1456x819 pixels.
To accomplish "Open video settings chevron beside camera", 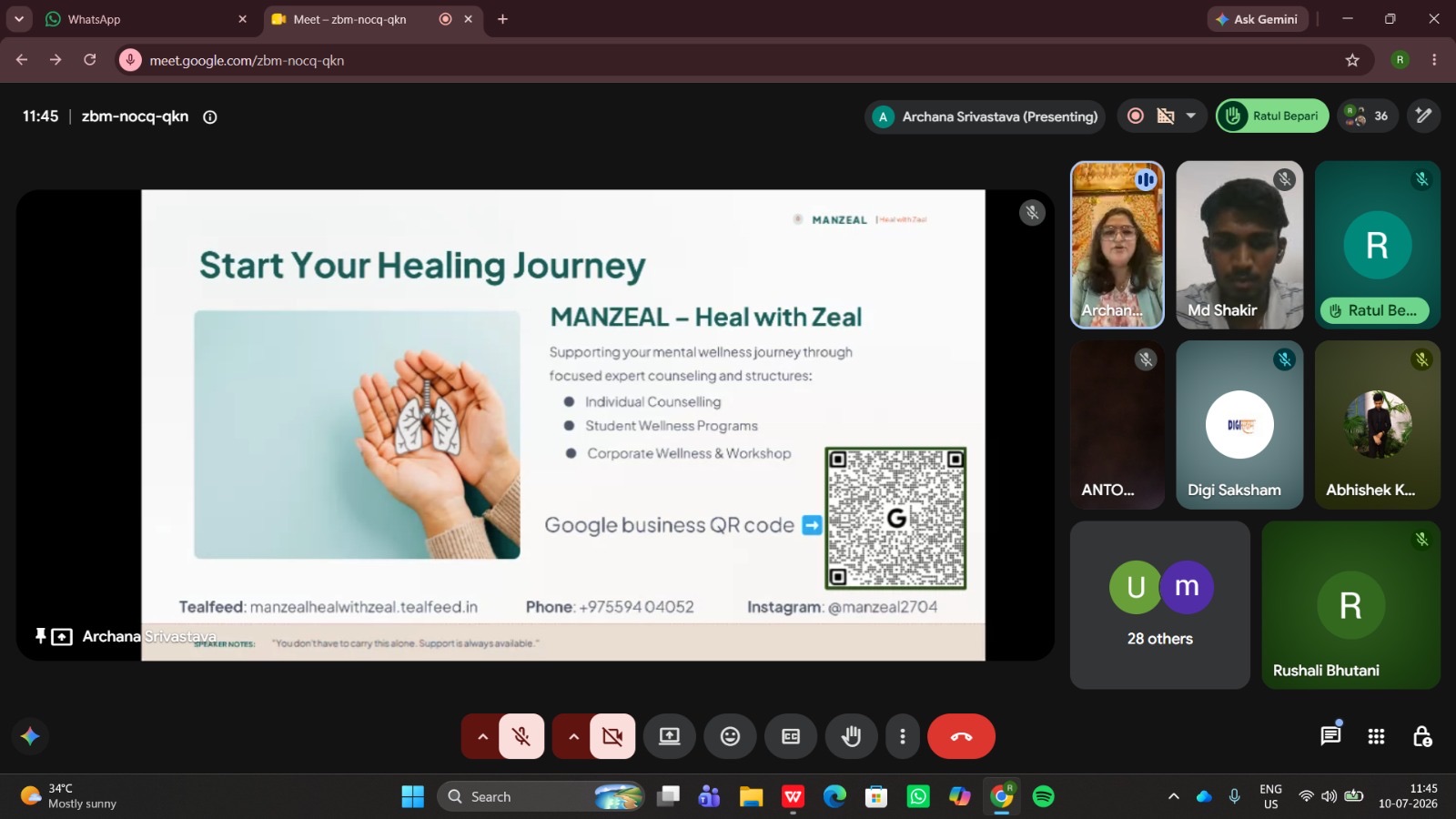I will [573, 736].
